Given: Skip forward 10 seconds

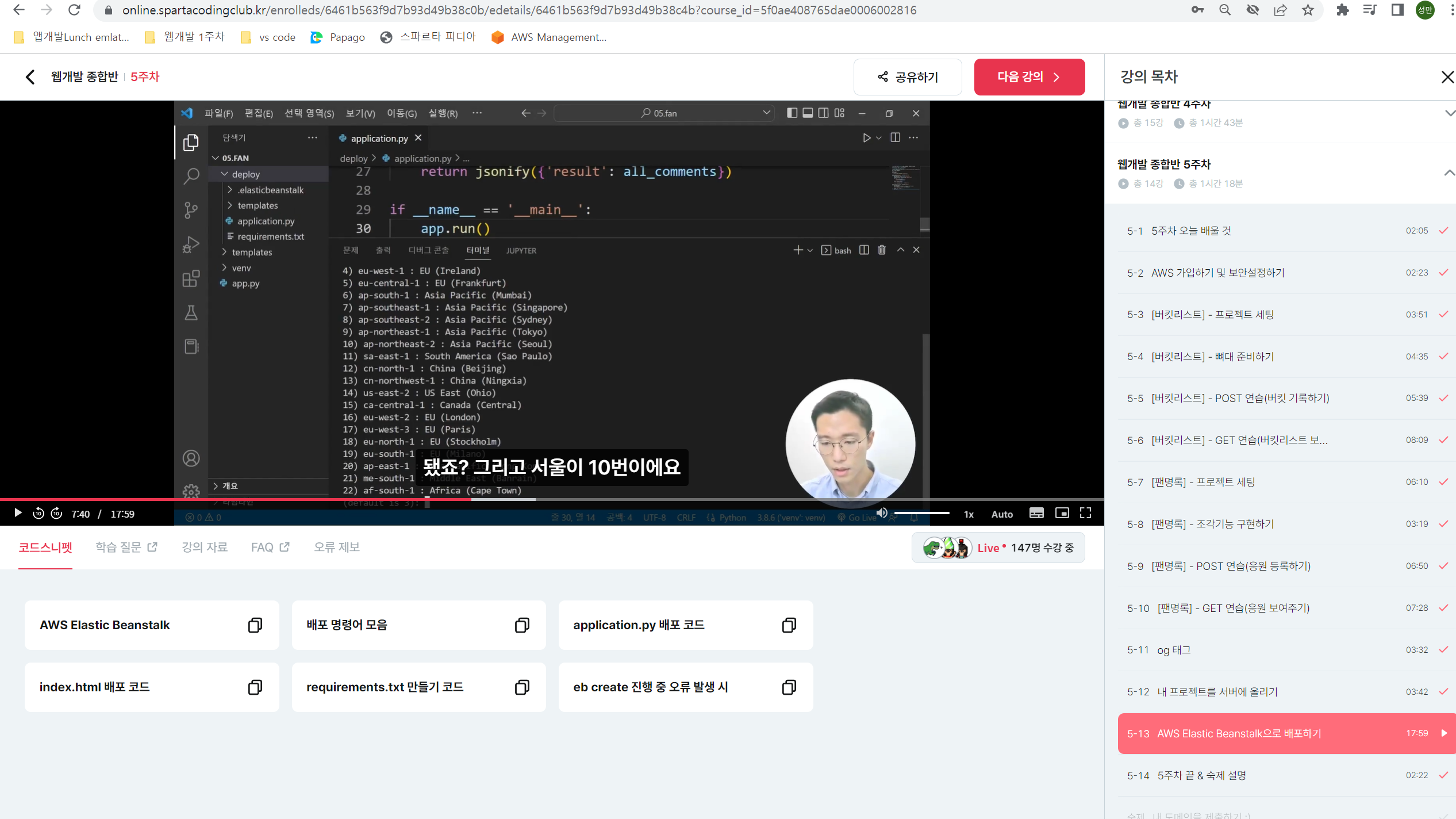Looking at the screenshot, I should pos(56,513).
